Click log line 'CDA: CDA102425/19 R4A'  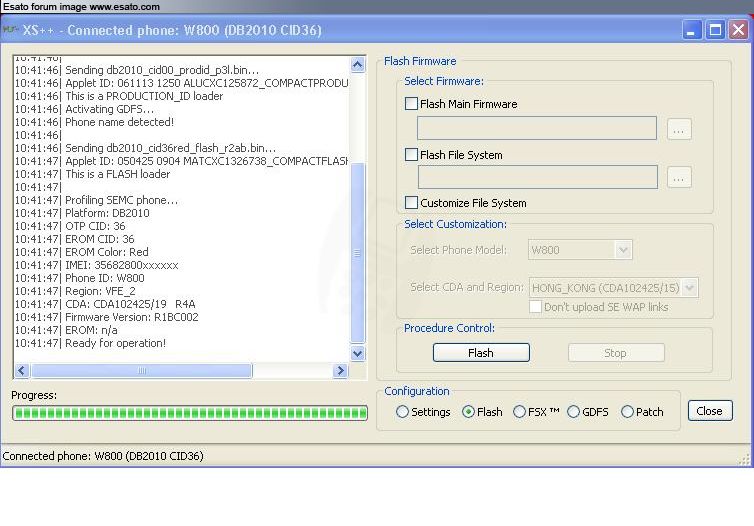pyautogui.click(x=130, y=304)
